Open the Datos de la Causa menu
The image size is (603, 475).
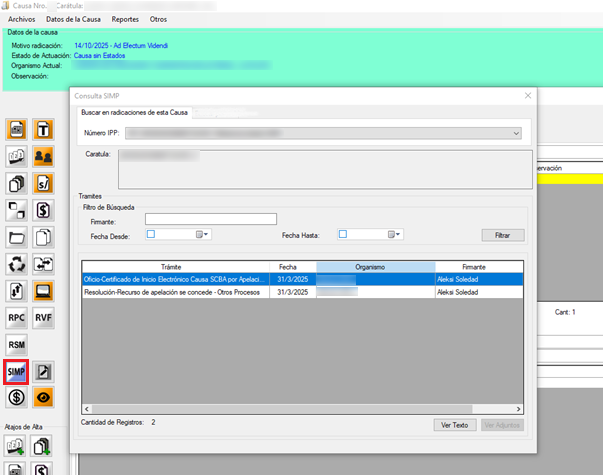click(x=73, y=19)
